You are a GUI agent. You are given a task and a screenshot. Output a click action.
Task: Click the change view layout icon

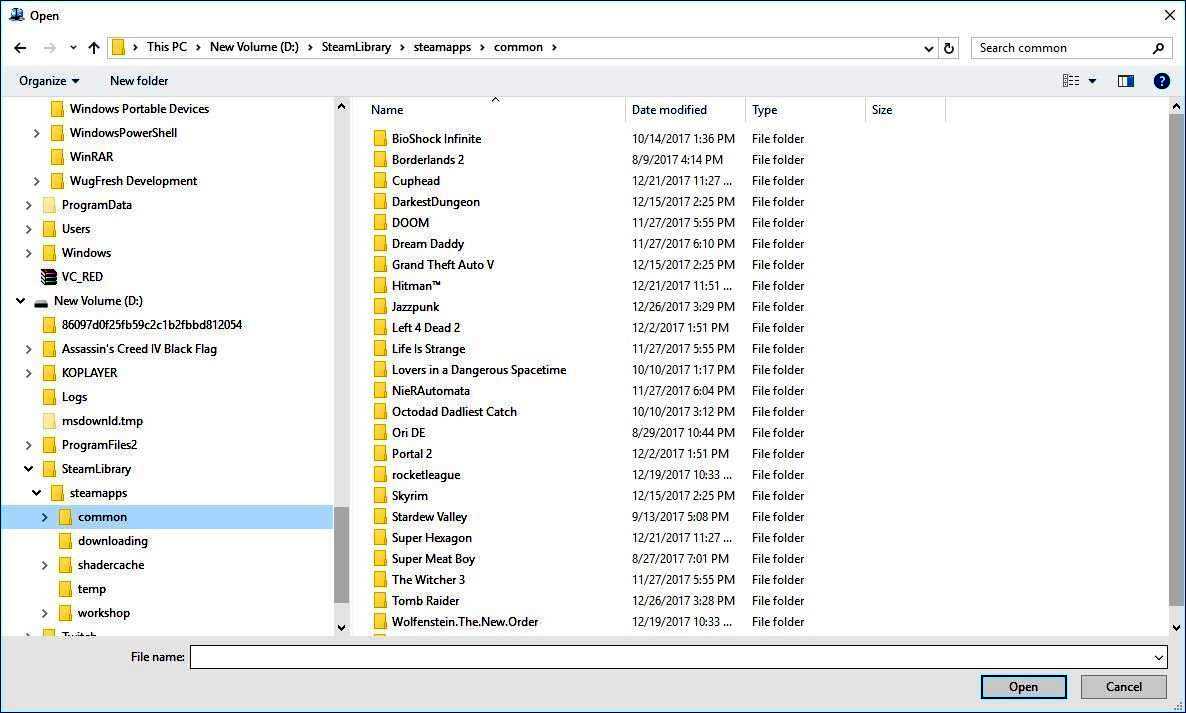(1071, 81)
